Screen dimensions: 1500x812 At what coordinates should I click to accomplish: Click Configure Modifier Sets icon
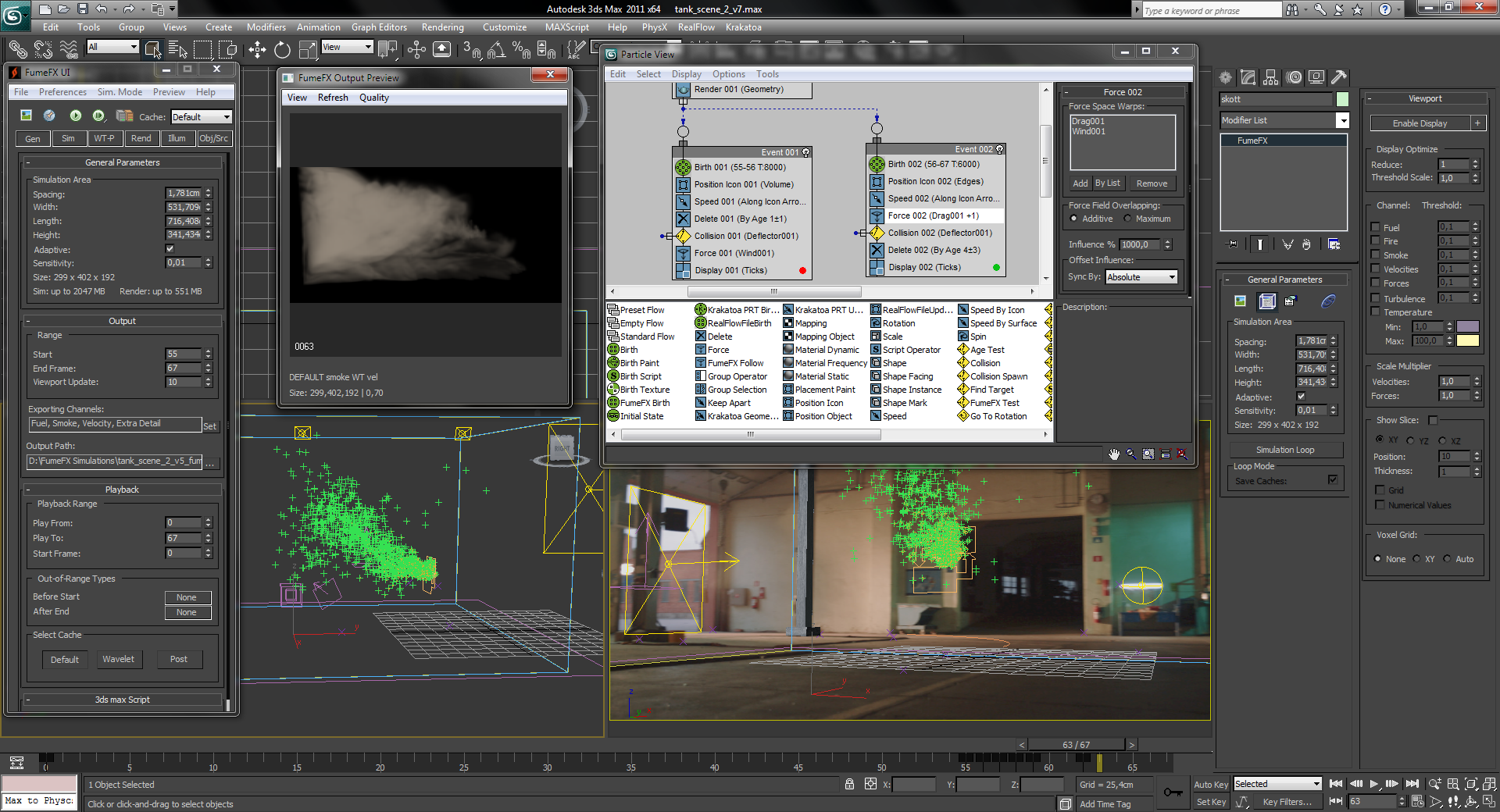[1334, 244]
